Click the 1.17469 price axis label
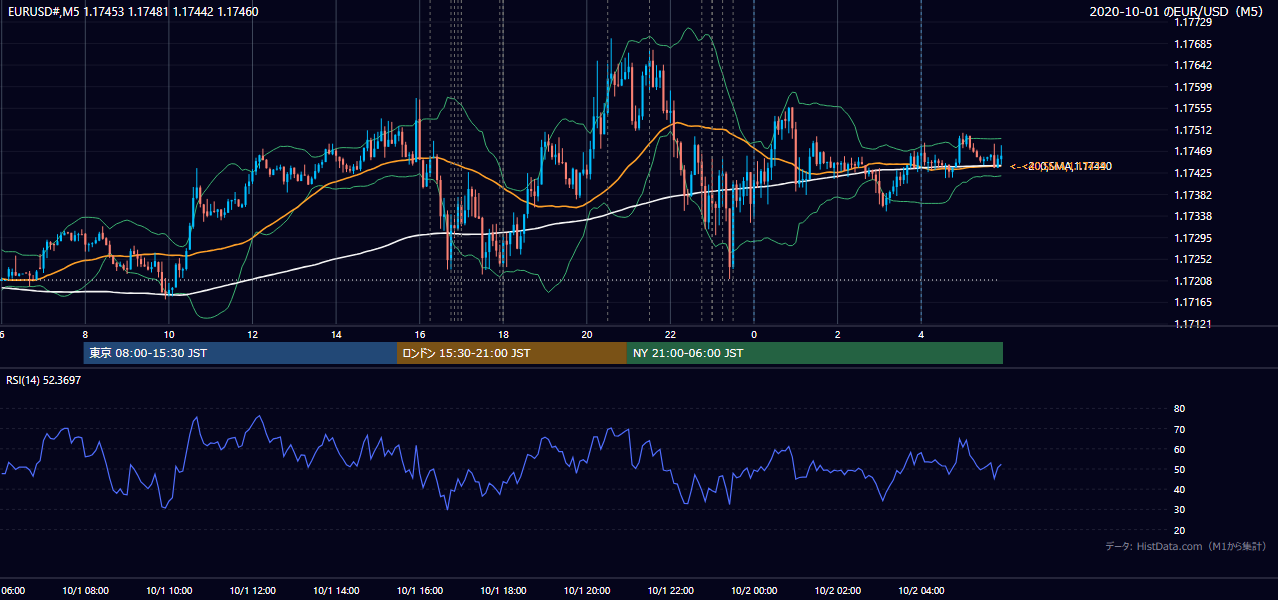 1194,151
